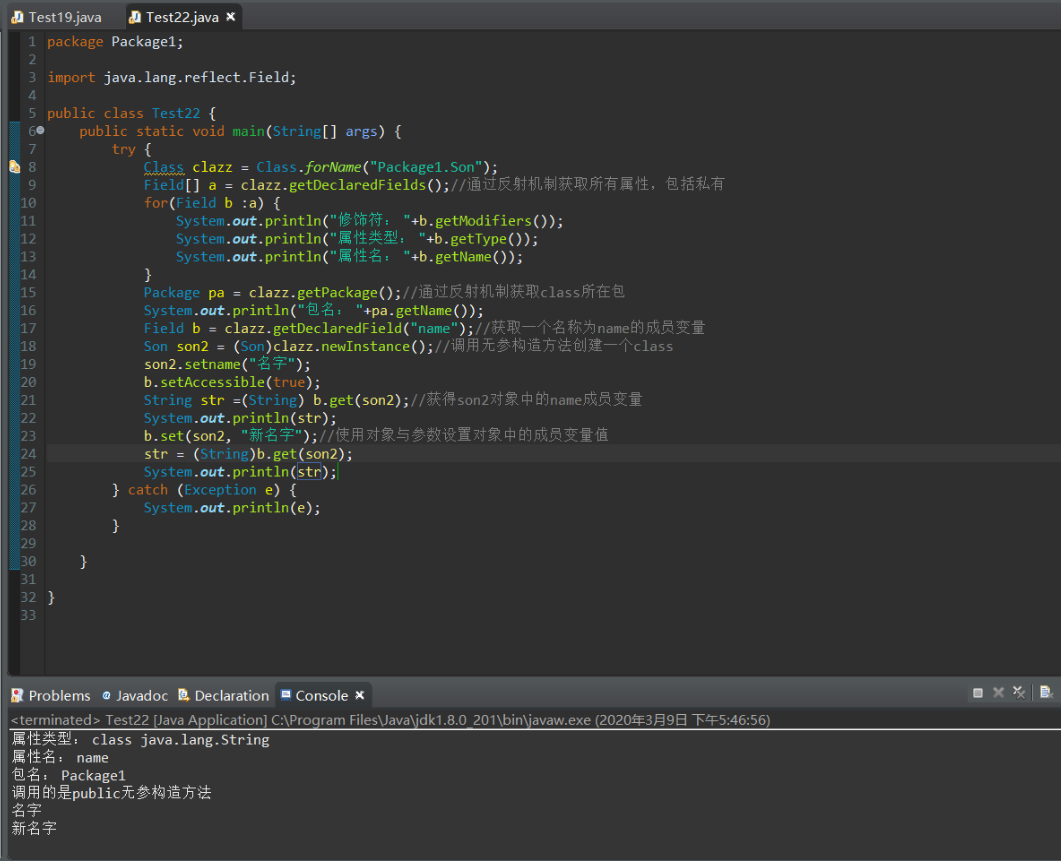
Task: Switch to the Test19.java editor tab
Action: 64,17
